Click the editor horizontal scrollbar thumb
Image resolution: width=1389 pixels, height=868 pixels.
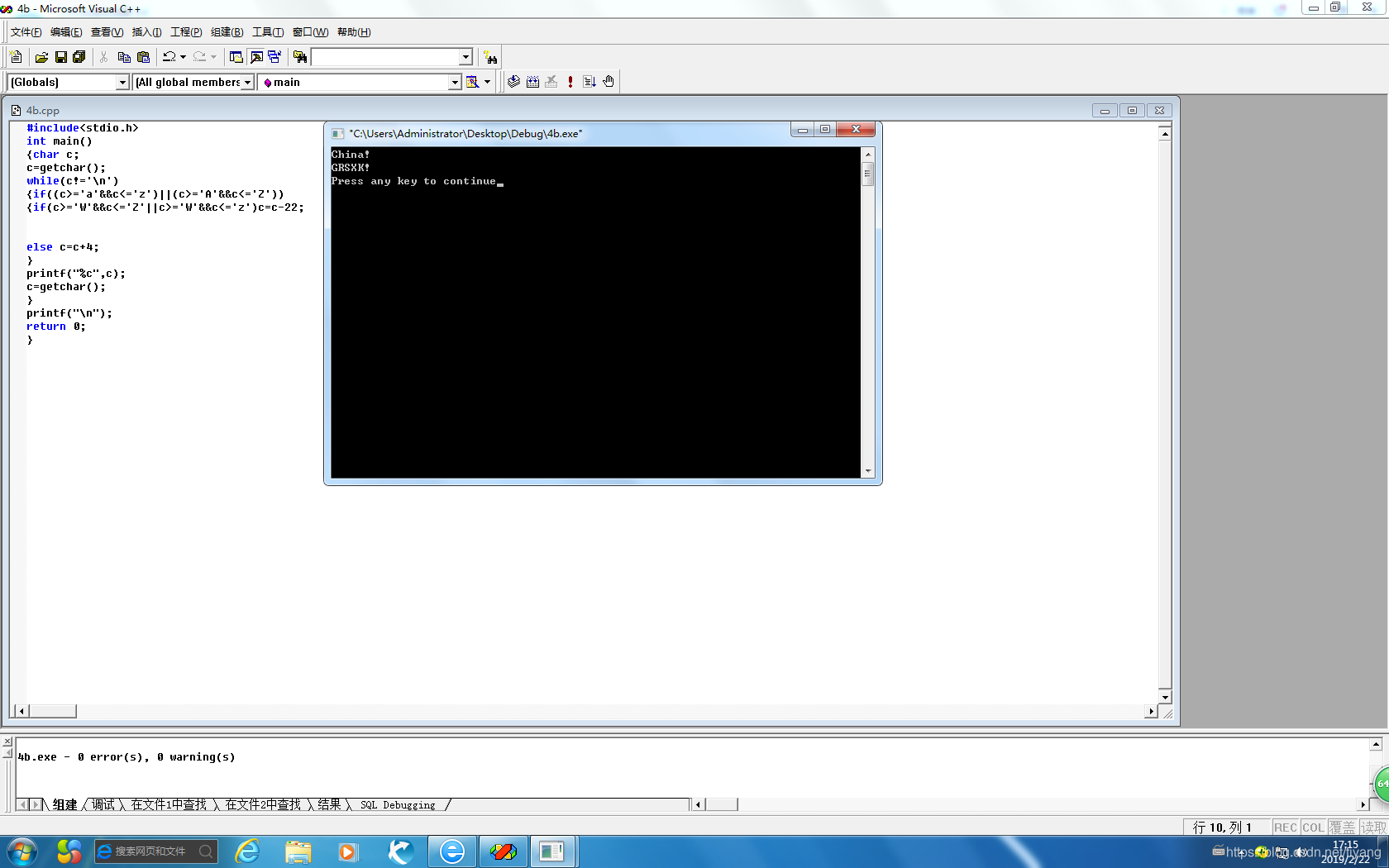[52, 711]
